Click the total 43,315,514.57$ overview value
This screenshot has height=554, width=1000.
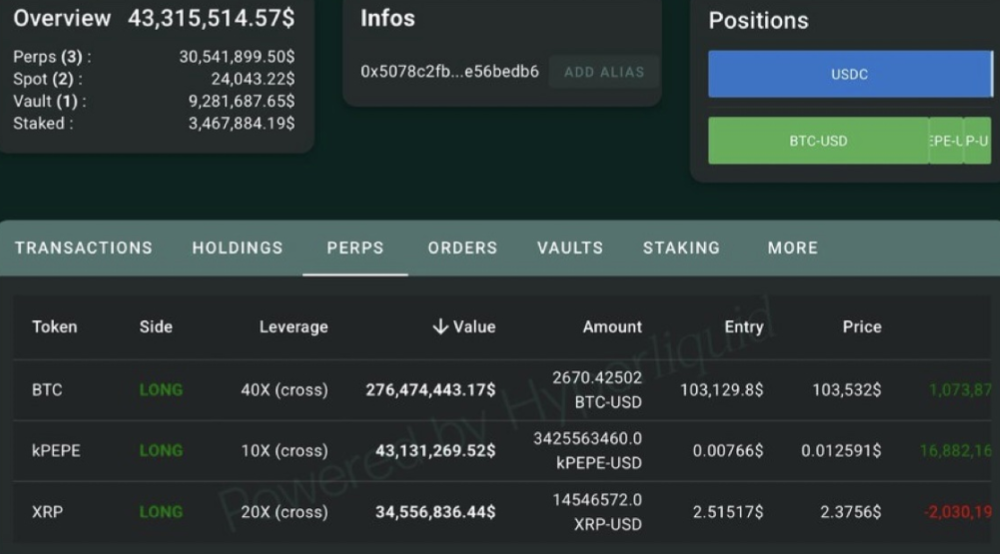(211, 18)
